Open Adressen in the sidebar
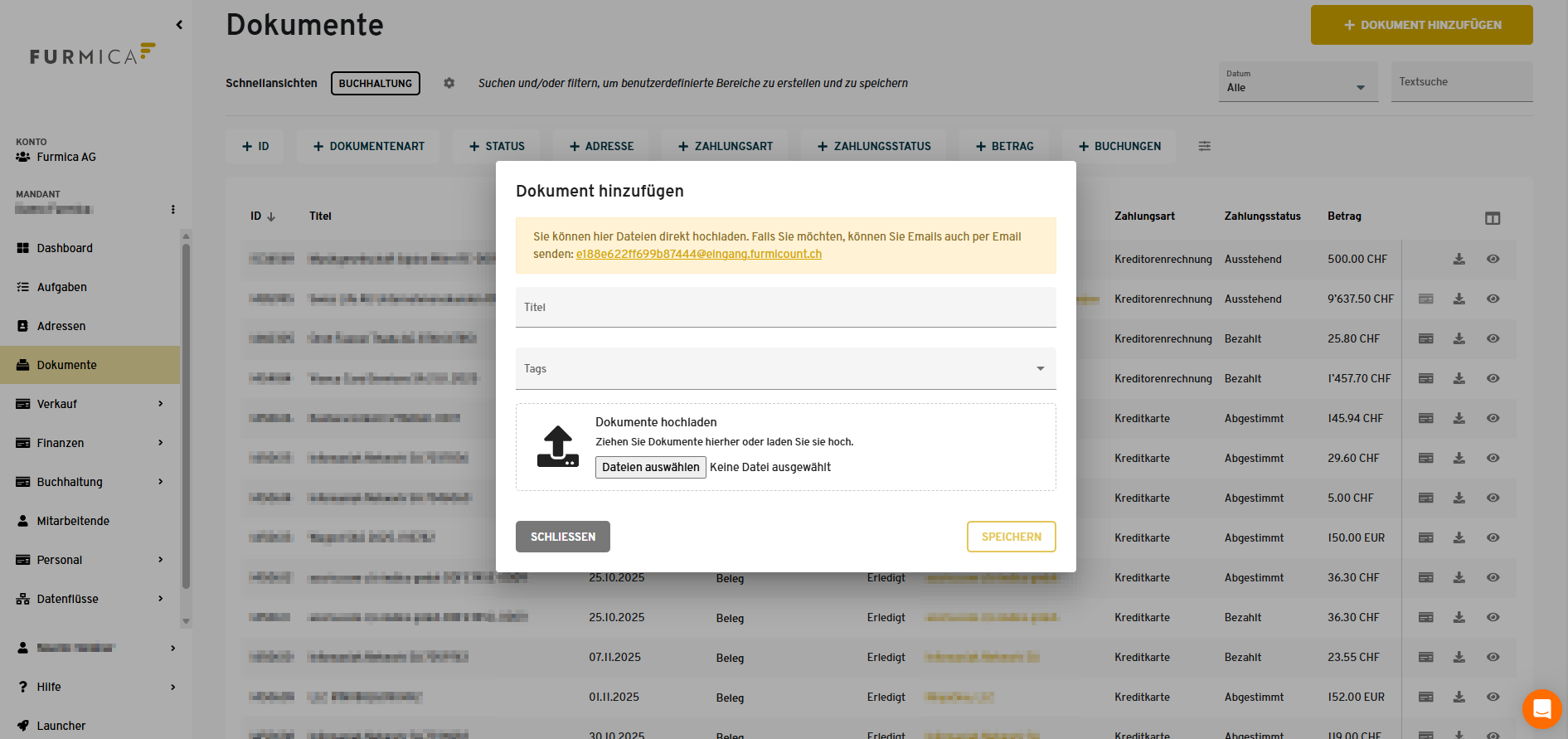Viewport: 1568px width, 739px height. [61, 326]
